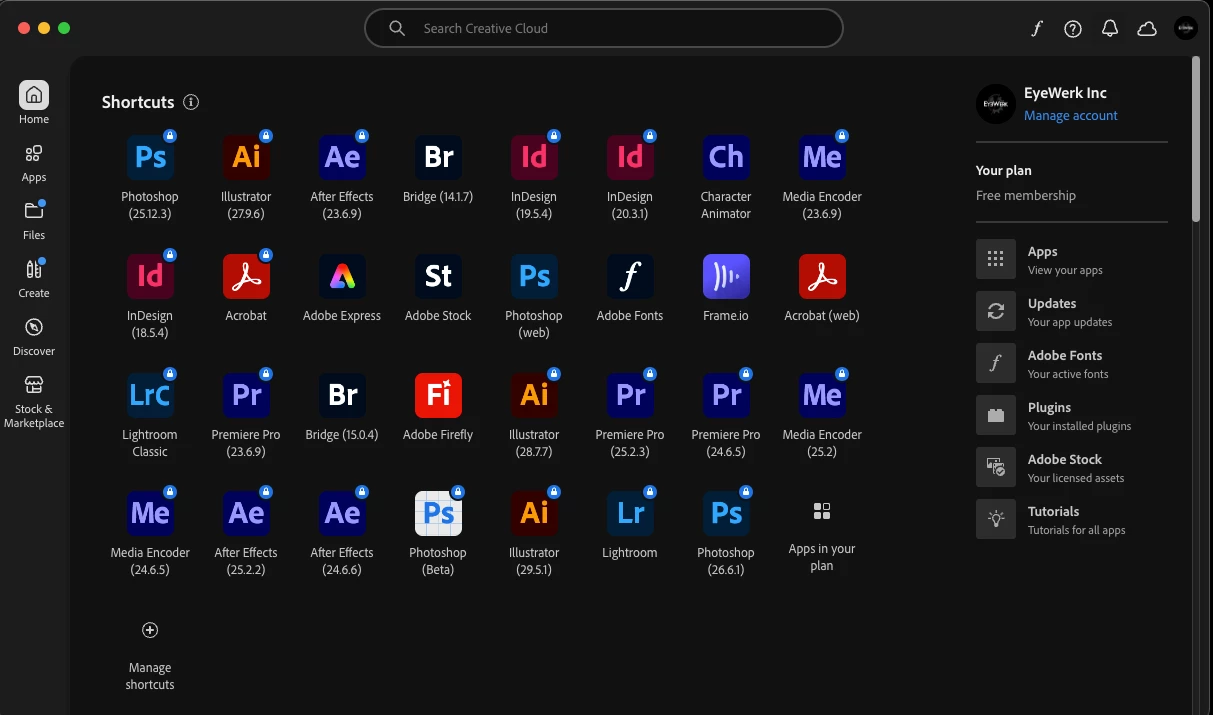Launch Character Animator icon
1213x715 pixels.
[726, 157]
